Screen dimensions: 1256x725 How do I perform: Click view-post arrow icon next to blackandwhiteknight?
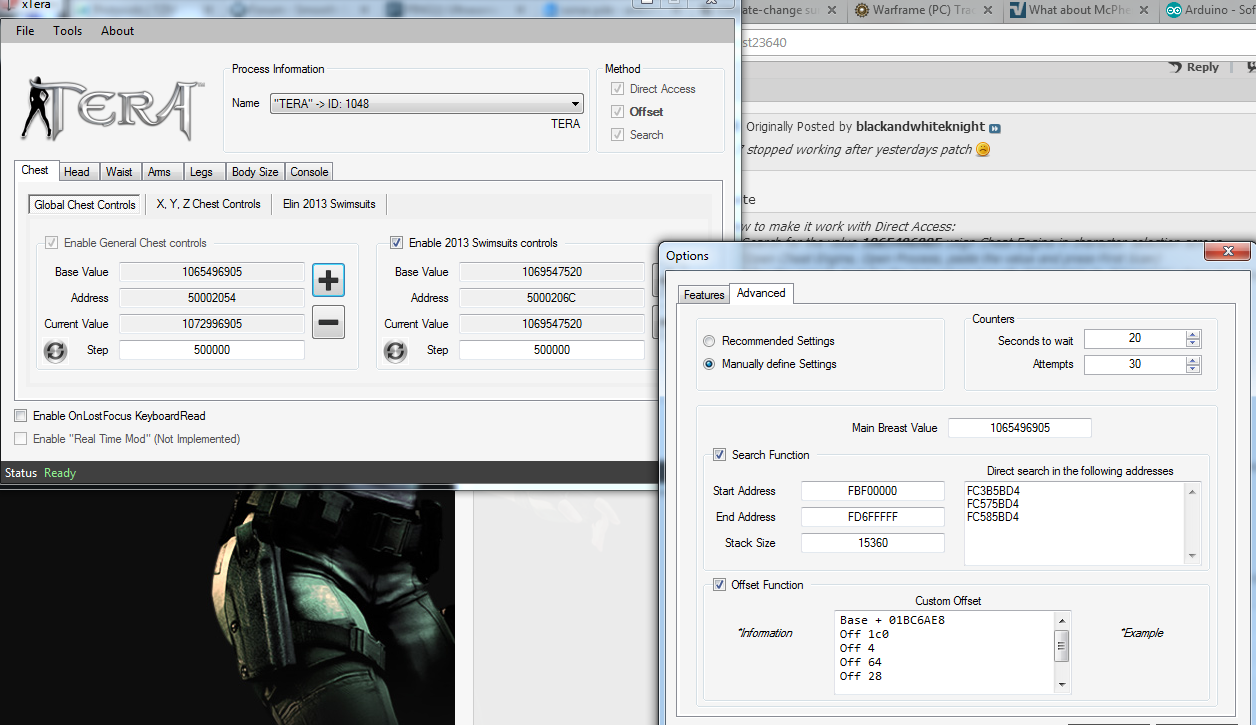pos(995,128)
